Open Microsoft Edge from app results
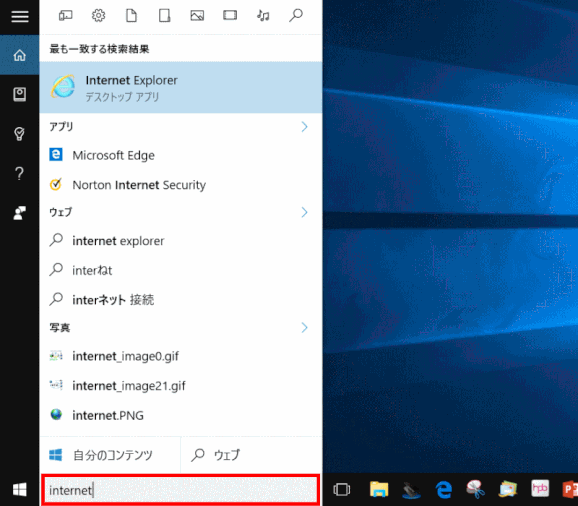 pos(181,155)
